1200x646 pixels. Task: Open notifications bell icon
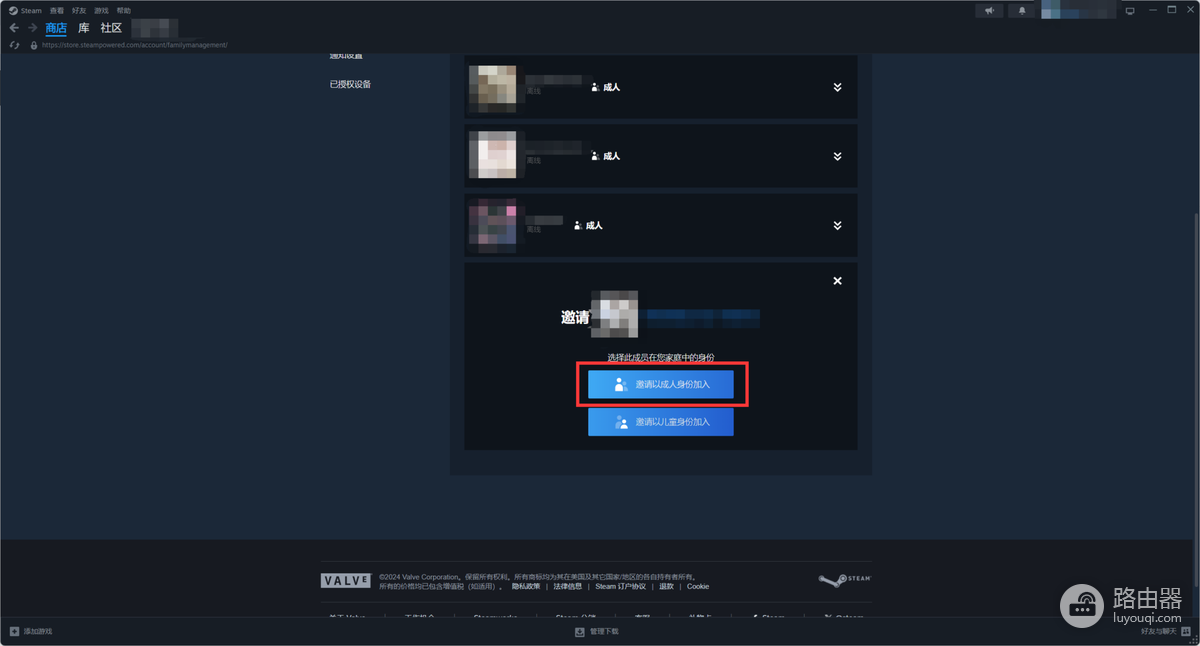coord(1022,10)
